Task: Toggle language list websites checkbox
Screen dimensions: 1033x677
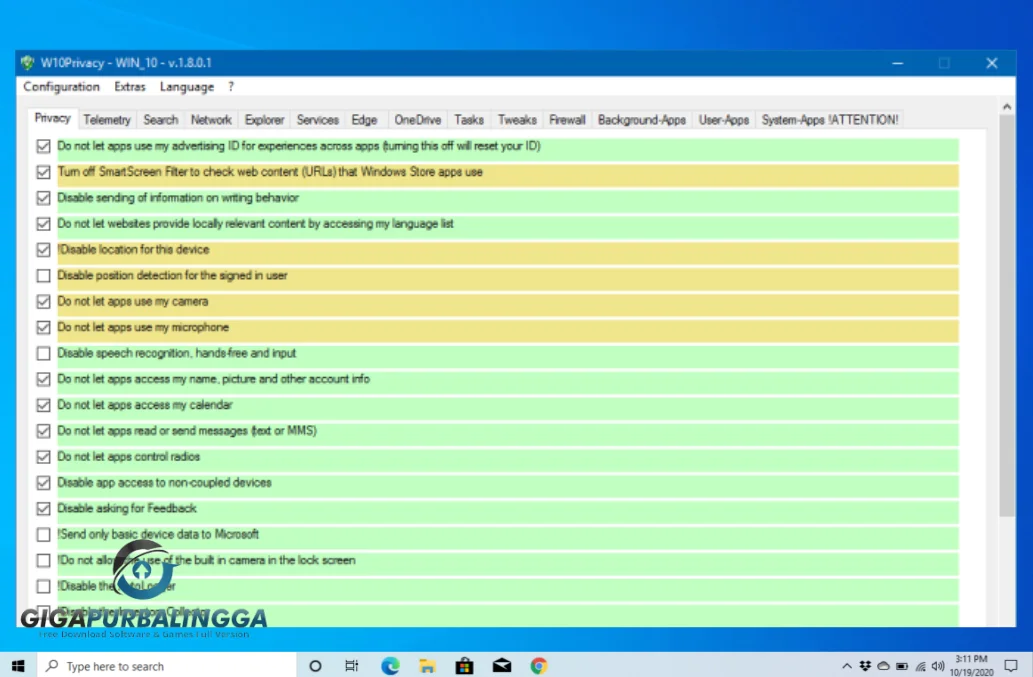Action: (43, 224)
